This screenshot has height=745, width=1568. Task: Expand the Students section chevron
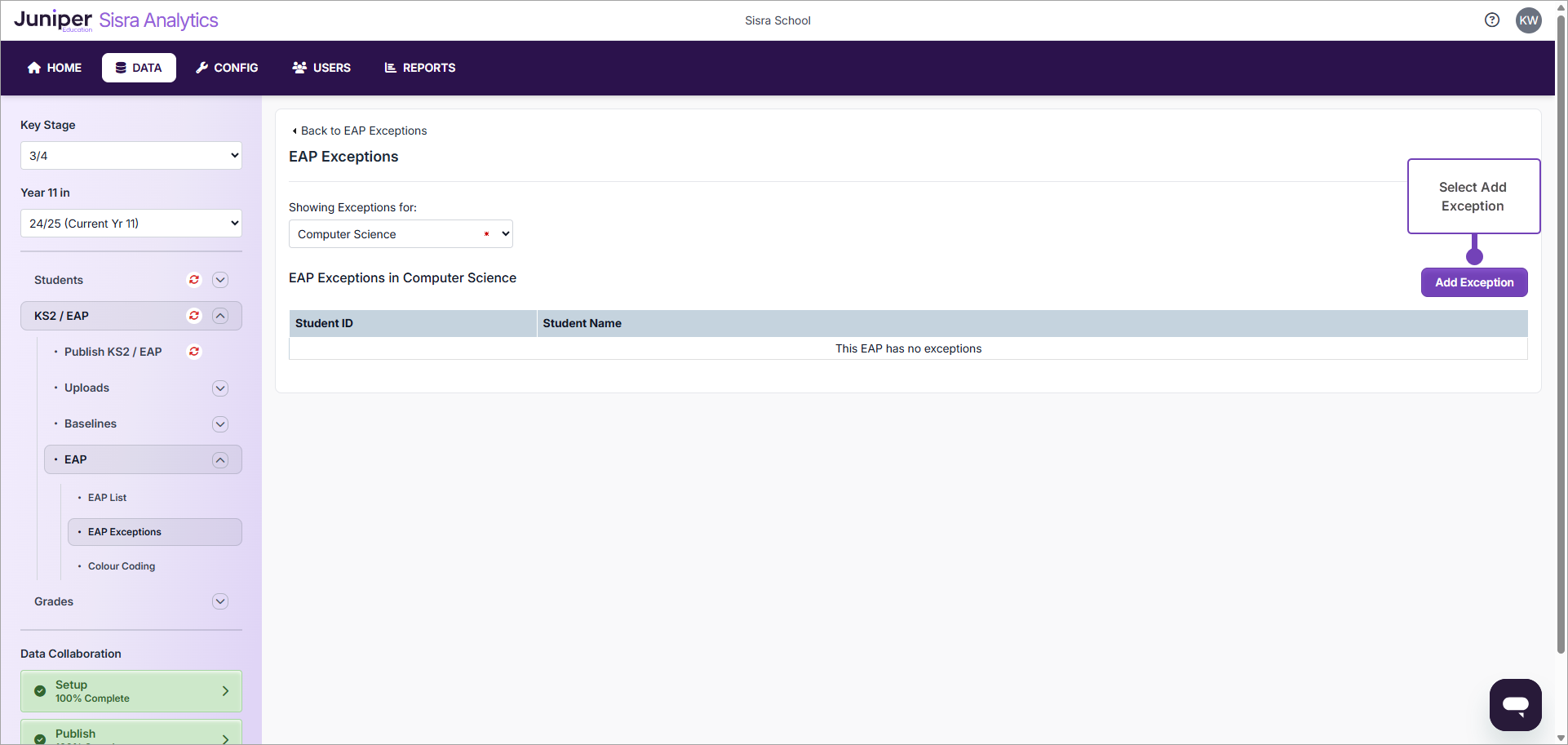(220, 280)
